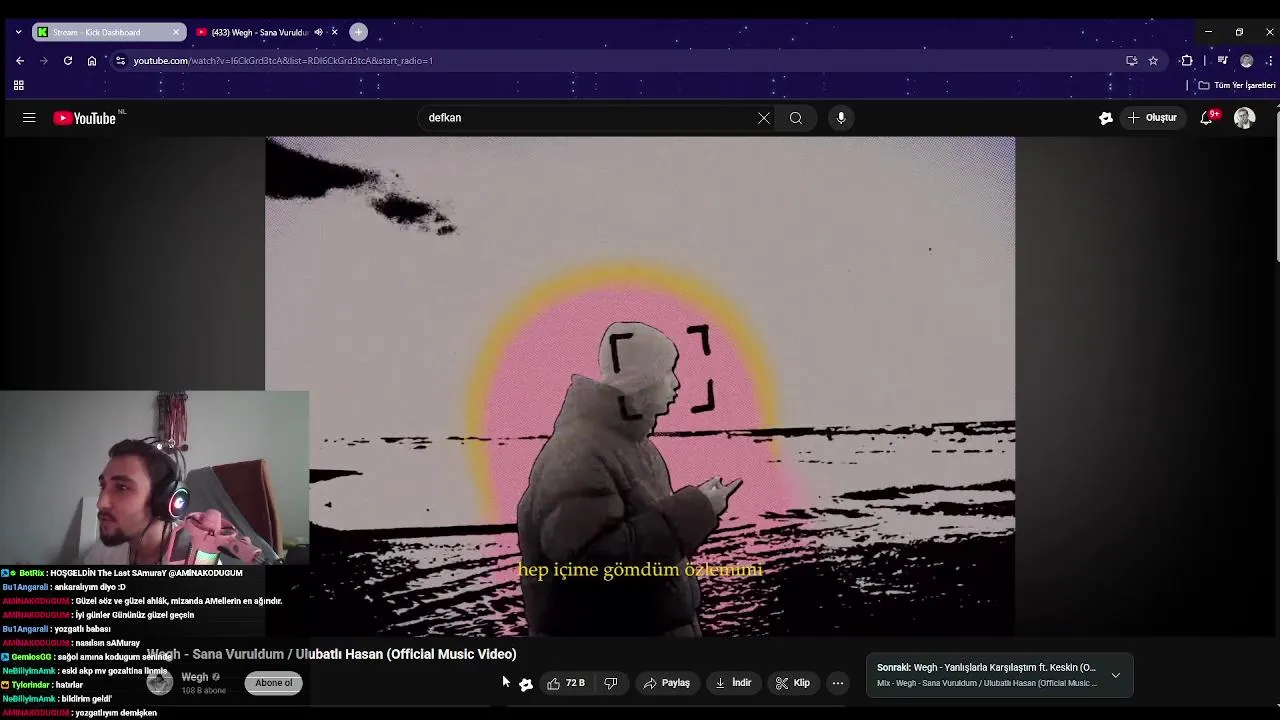Click the İndir download button
1280x720 pixels.
[x=733, y=683]
